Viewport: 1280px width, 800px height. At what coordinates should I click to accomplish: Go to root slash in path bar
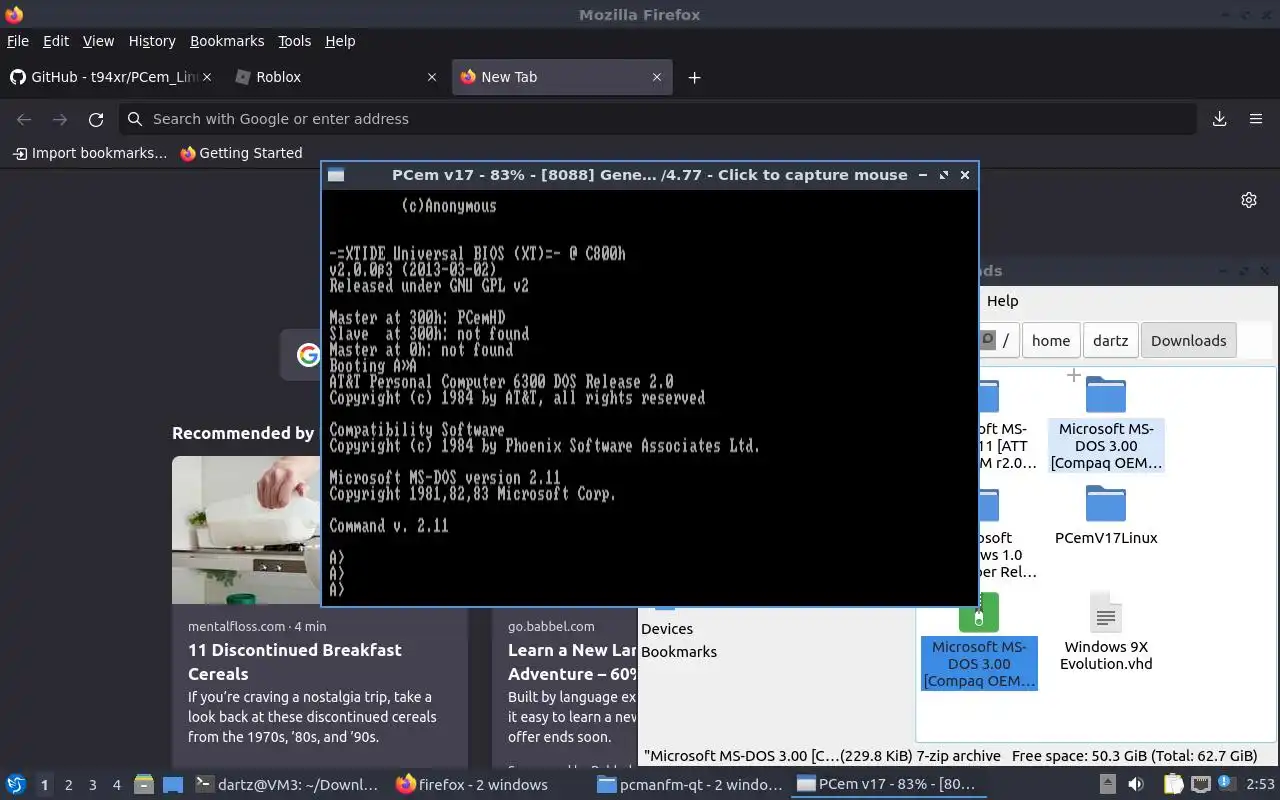pos(1005,340)
